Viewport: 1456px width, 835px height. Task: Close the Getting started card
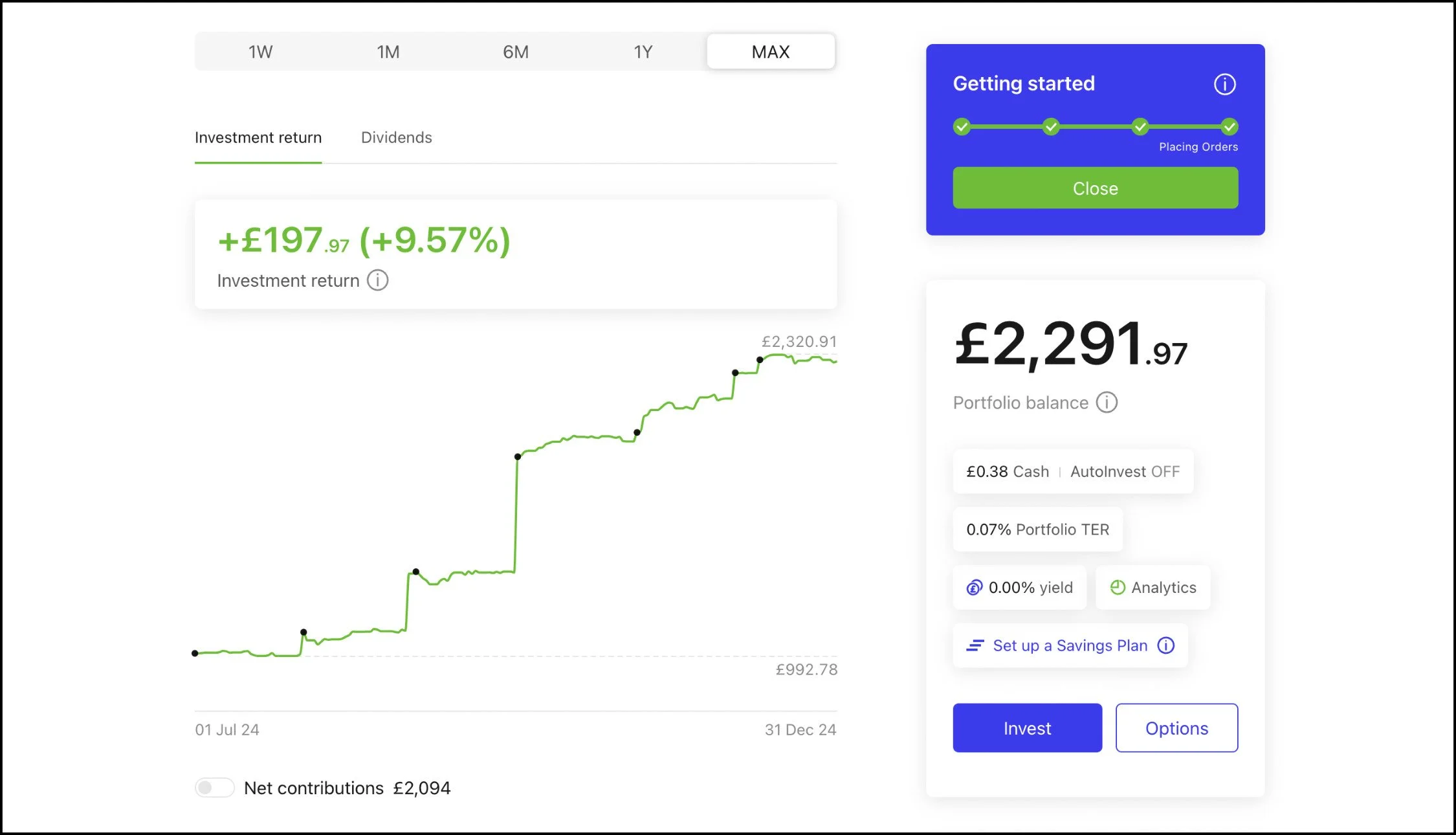[x=1095, y=188]
